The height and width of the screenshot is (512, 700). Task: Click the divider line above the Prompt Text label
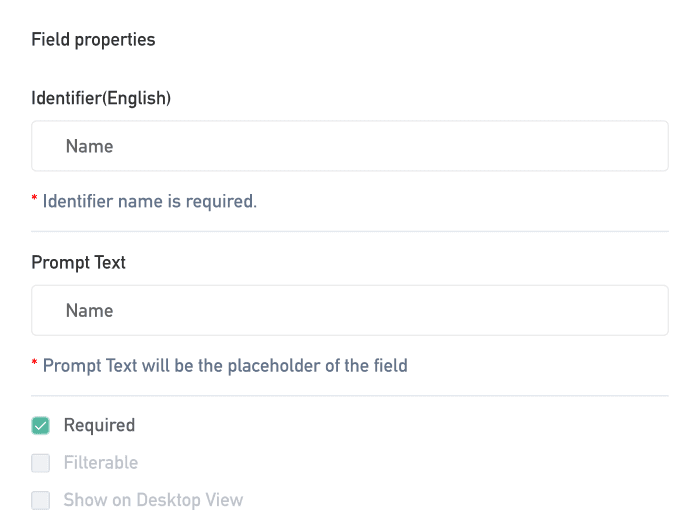350,232
